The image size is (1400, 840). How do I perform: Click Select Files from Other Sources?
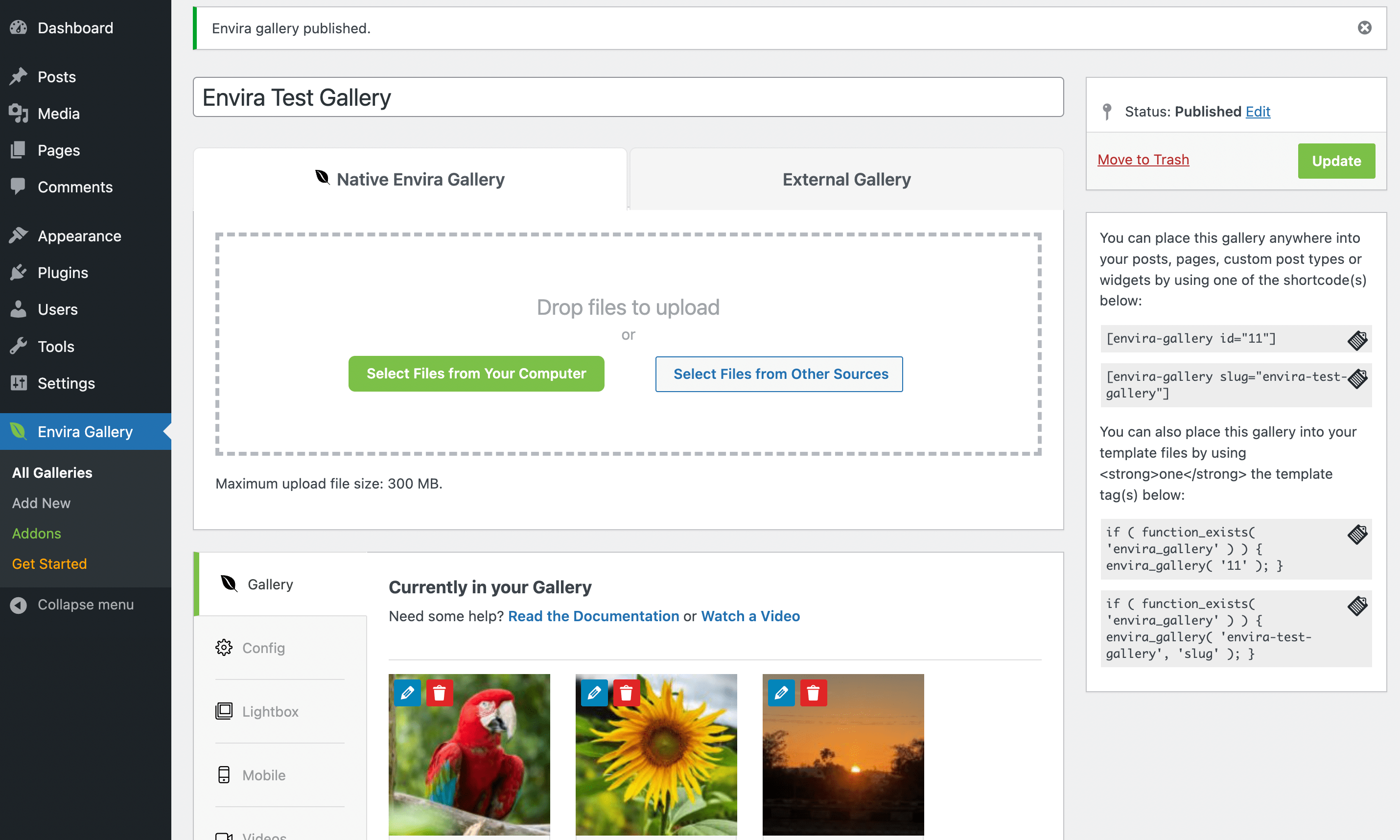[779, 374]
